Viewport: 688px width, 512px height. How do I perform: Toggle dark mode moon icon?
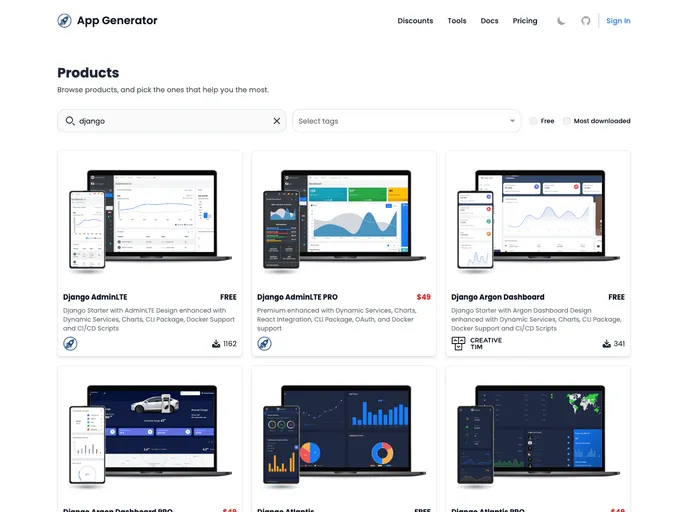click(561, 21)
